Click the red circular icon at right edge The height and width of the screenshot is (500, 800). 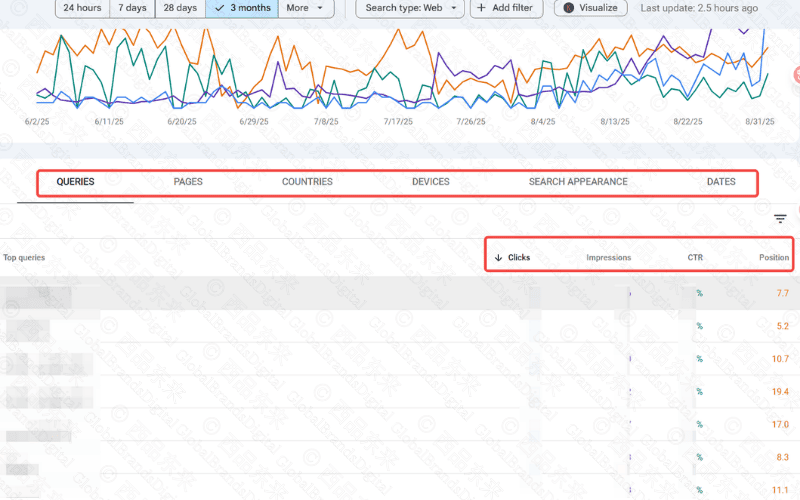[x=796, y=74]
